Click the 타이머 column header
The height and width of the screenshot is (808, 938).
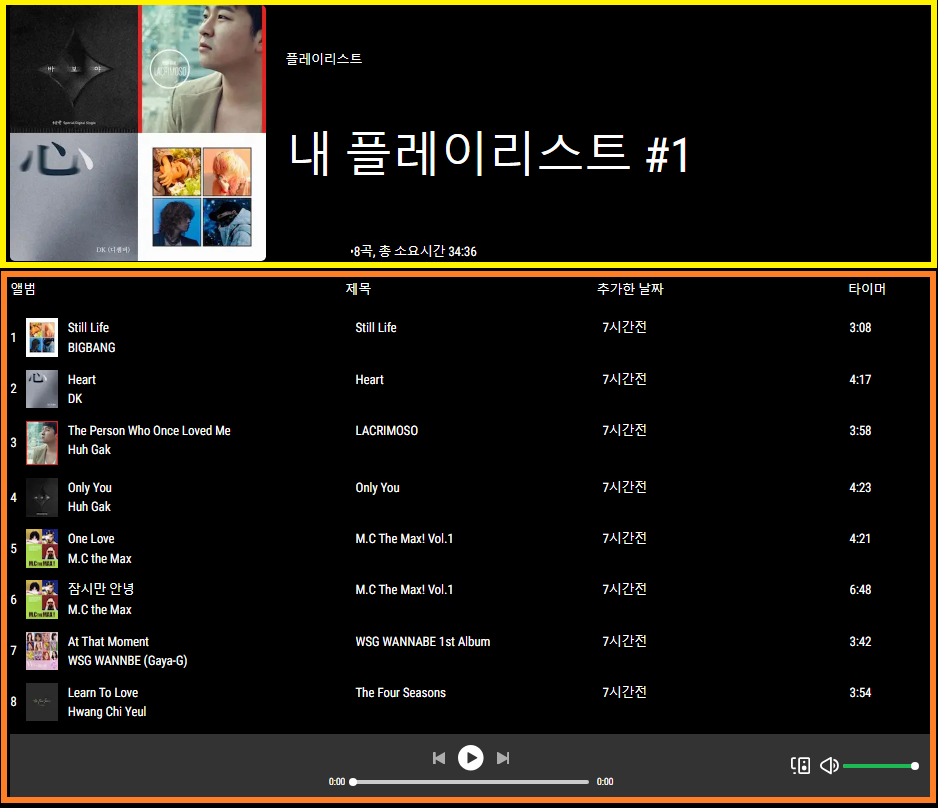(x=867, y=289)
